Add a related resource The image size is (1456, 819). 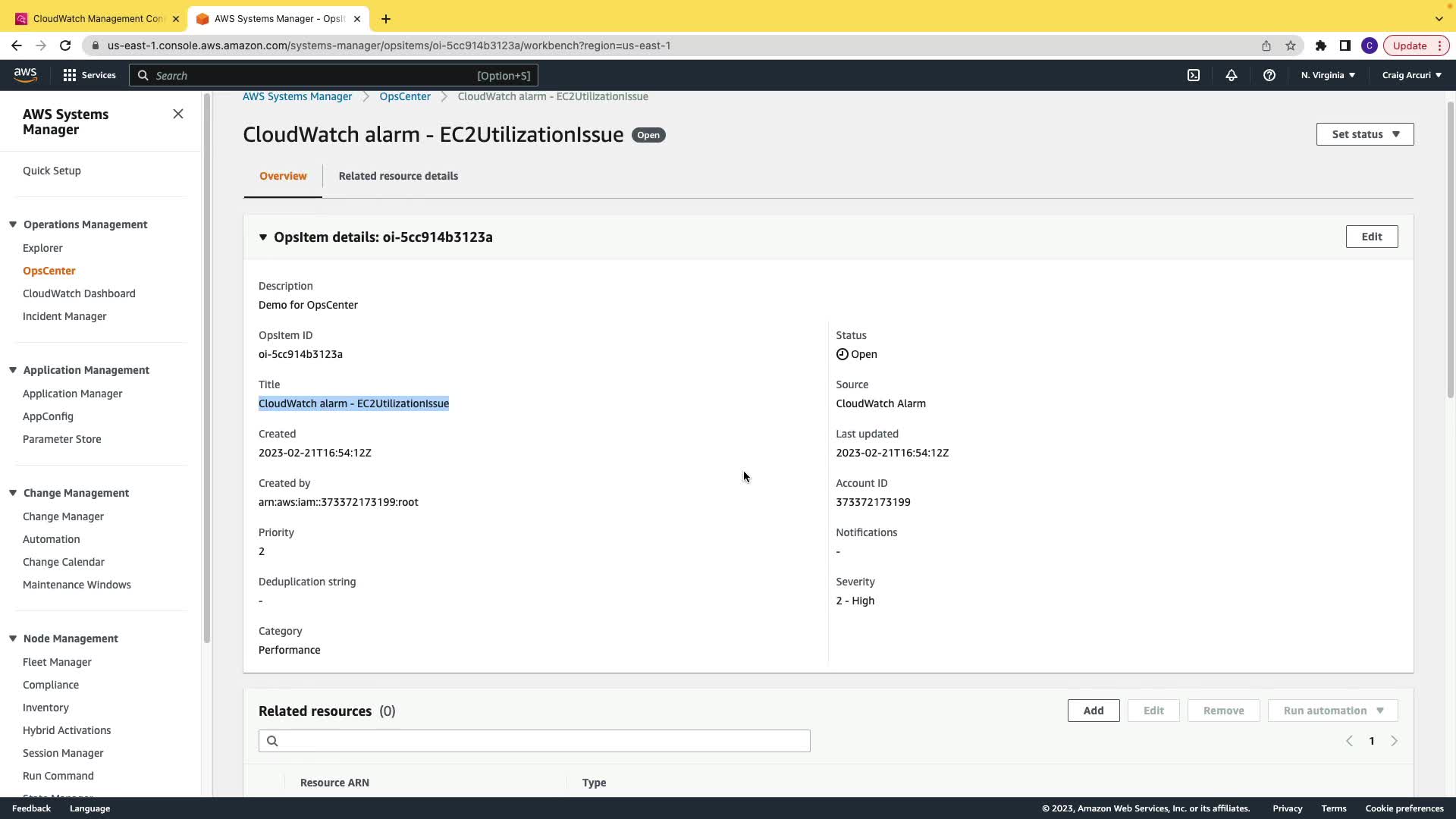(x=1093, y=711)
